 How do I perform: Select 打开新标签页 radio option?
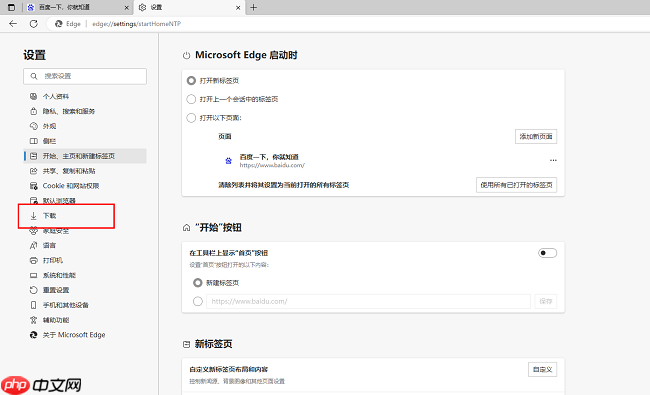coord(191,80)
